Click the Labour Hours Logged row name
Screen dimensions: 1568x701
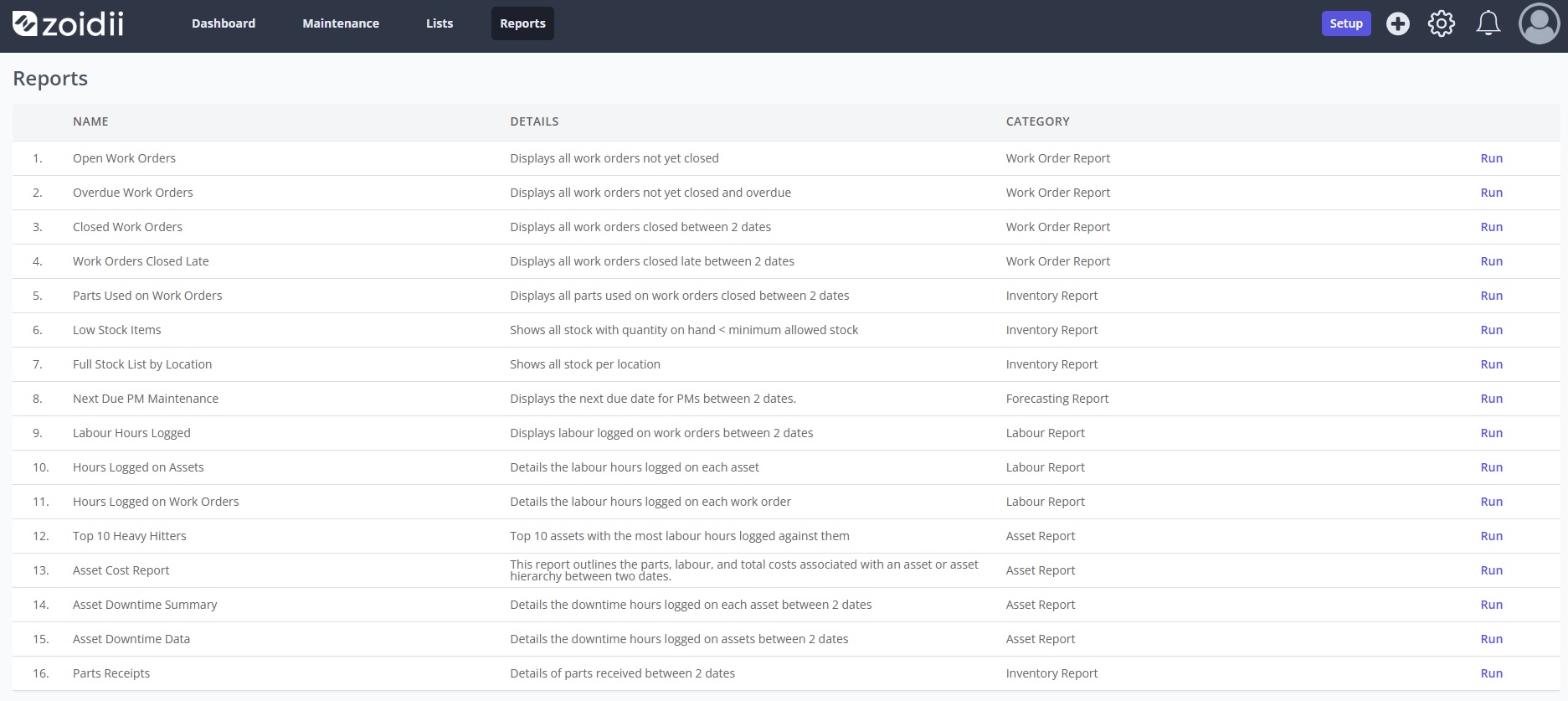131,433
